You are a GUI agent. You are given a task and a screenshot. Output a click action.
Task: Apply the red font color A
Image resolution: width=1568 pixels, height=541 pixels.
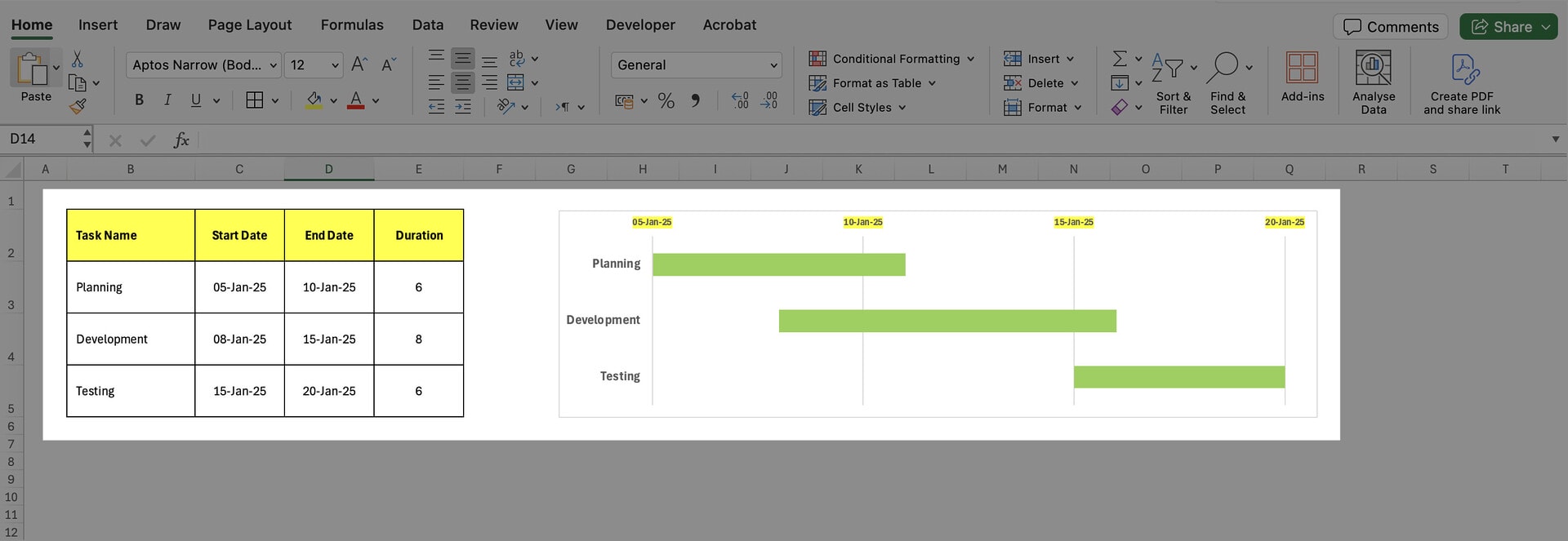[356, 100]
